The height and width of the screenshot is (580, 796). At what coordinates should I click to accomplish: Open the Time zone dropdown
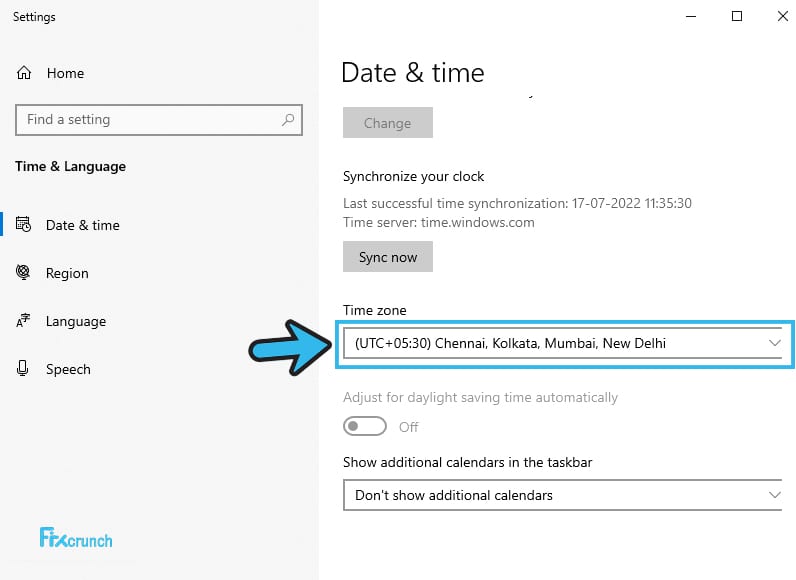(562, 344)
